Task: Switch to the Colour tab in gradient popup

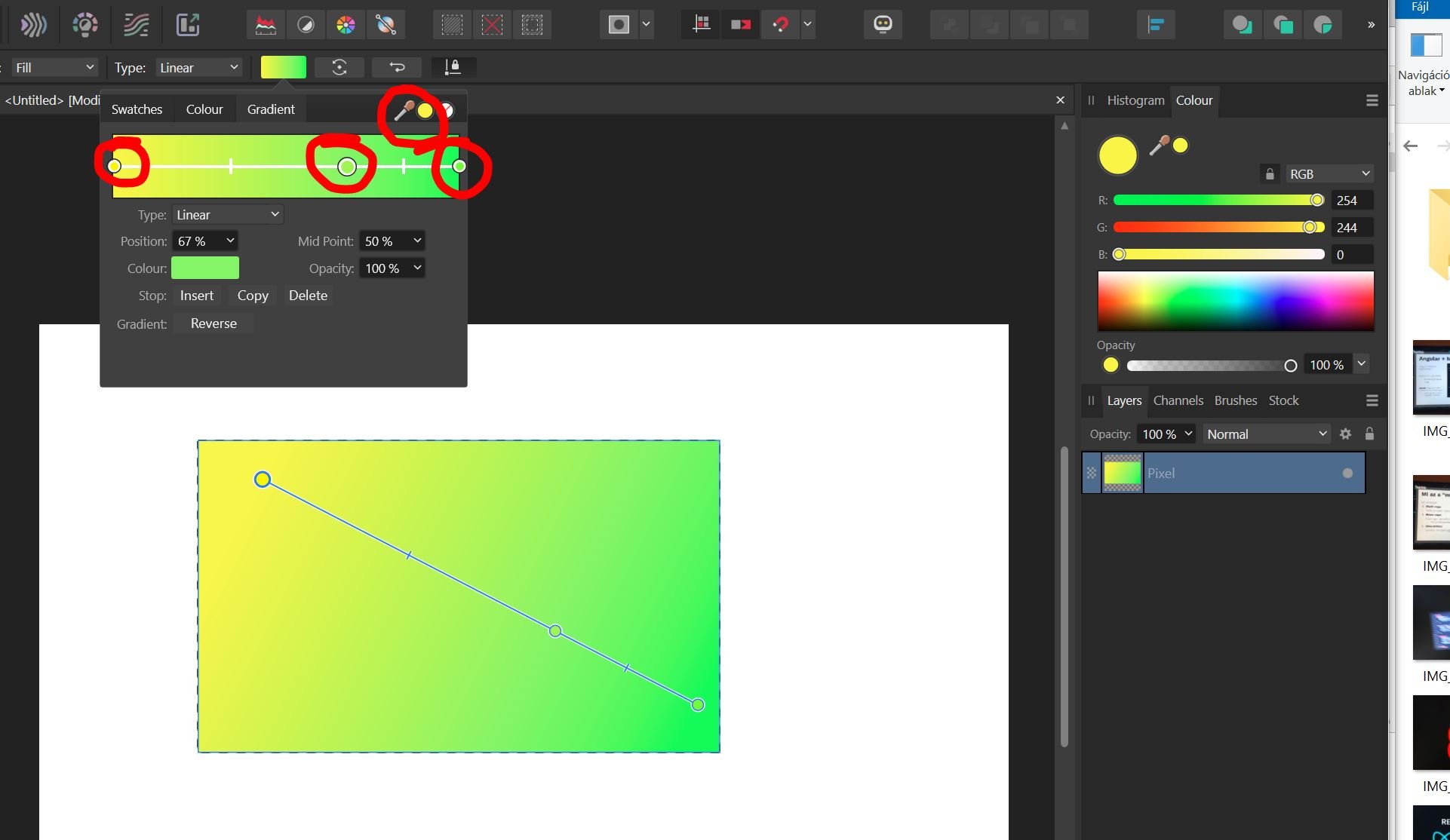Action: click(204, 109)
